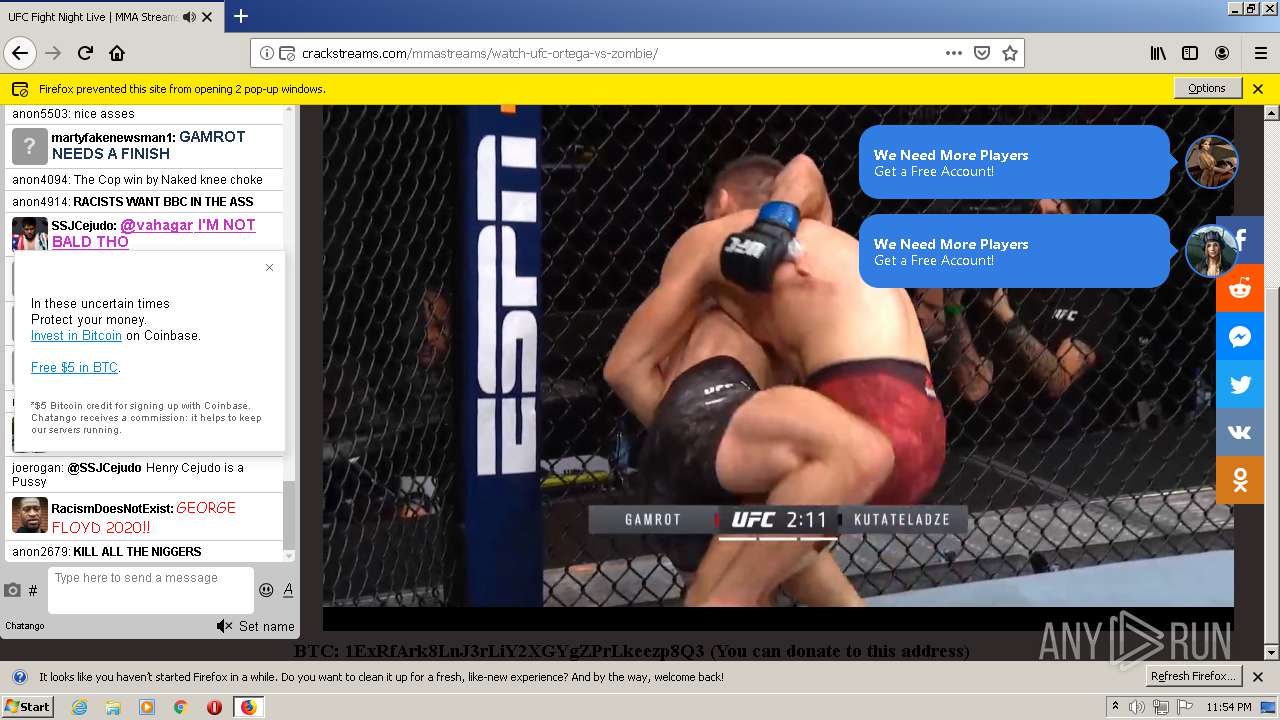Share stream on Twitter
Screen dimensions: 1280x720
tap(1240, 384)
